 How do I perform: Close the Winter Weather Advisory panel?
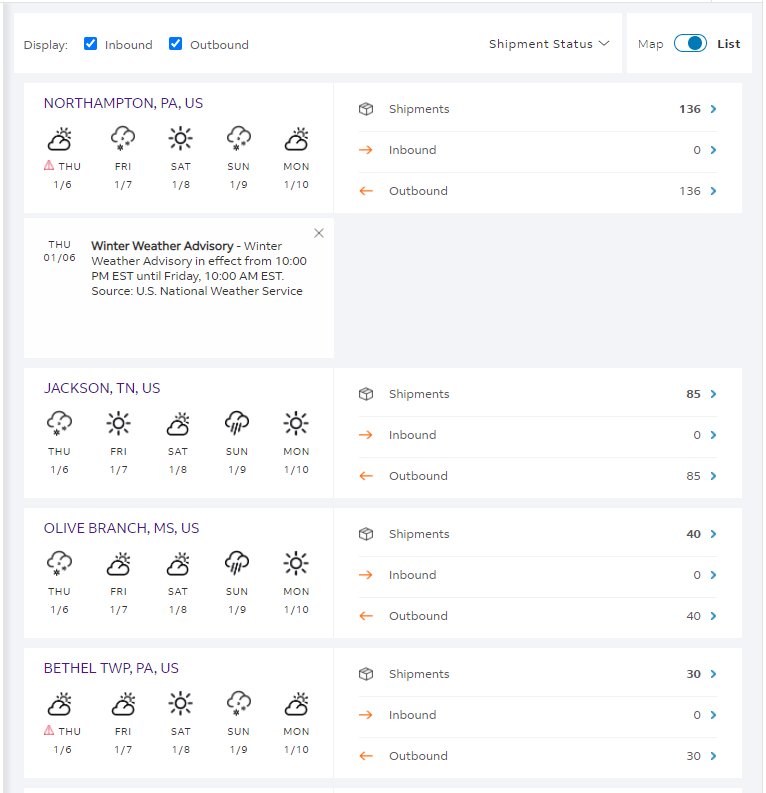319,233
